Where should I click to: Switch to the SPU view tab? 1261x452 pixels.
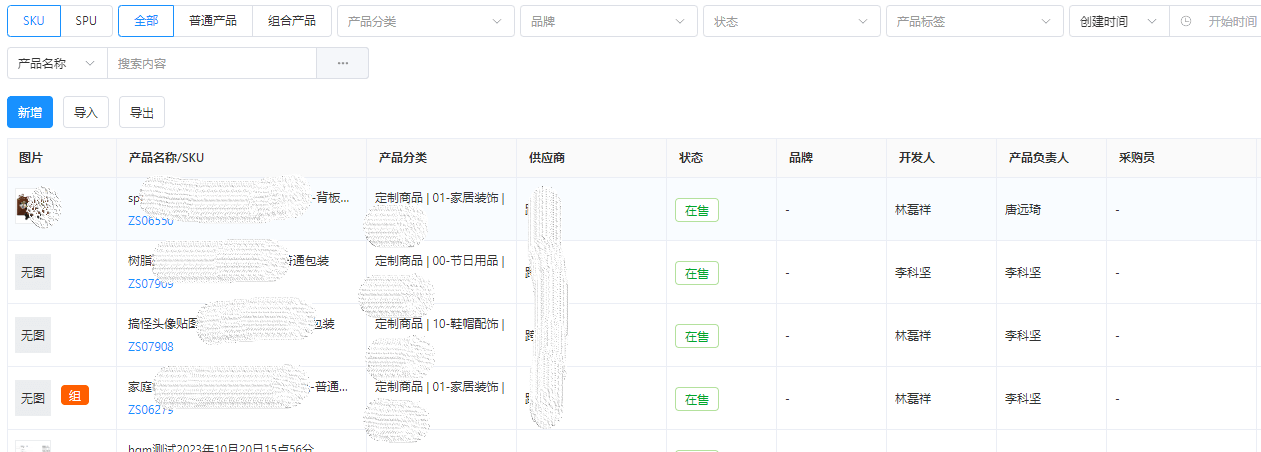coord(87,21)
